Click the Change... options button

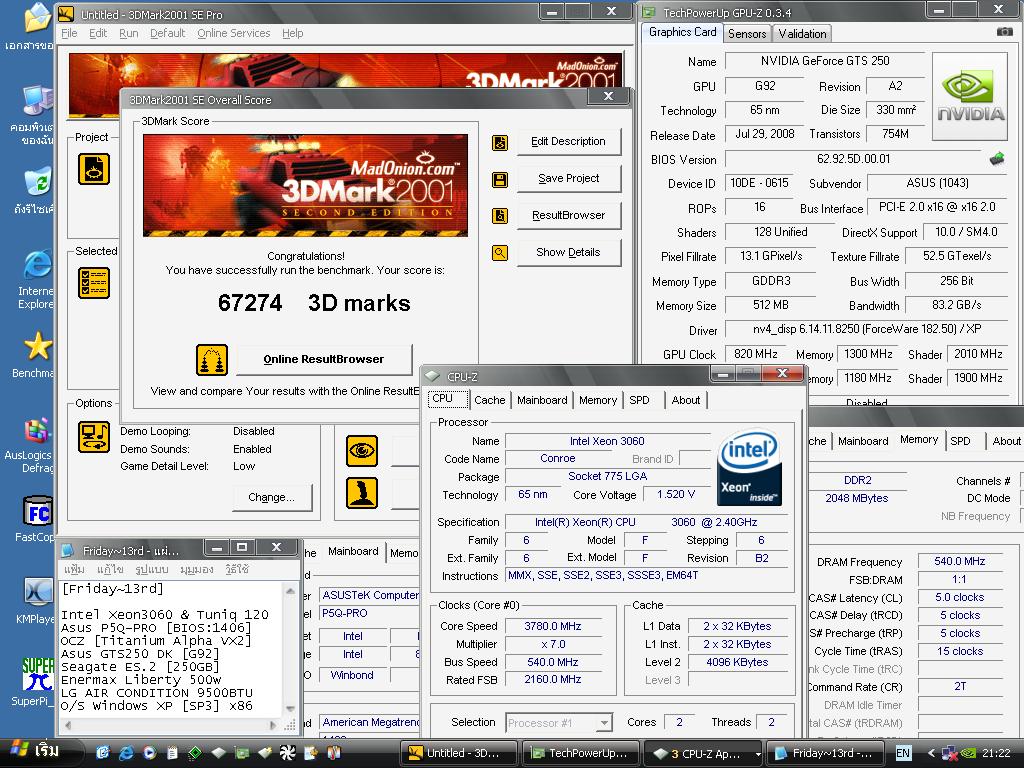pyautogui.click(x=272, y=498)
